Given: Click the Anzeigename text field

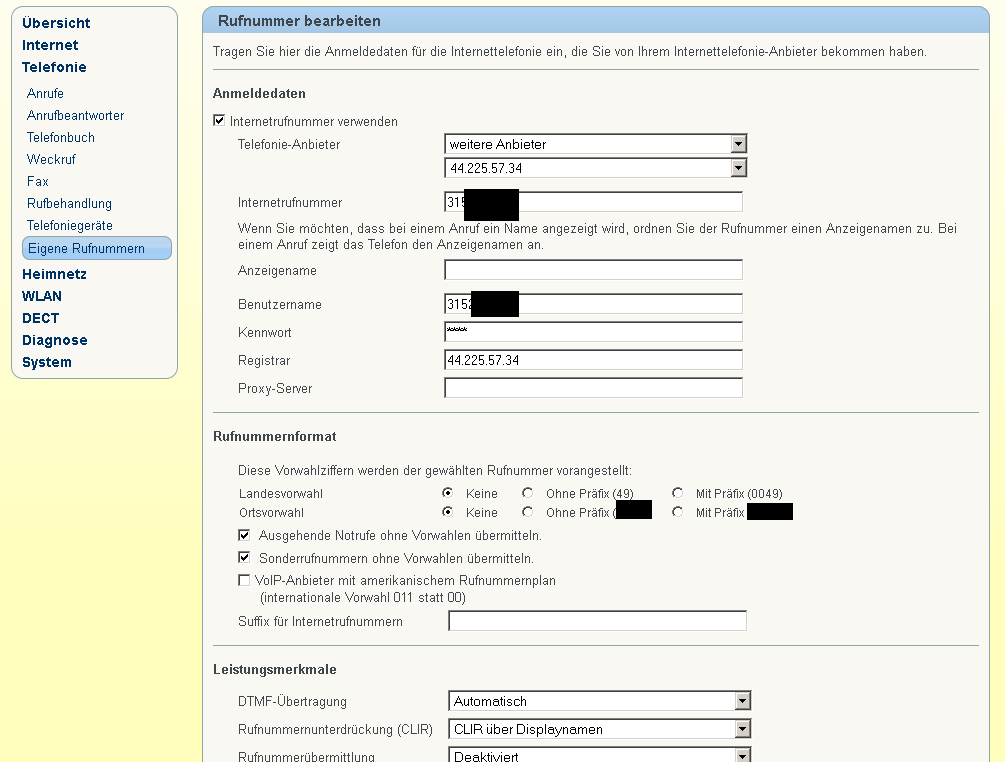Looking at the screenshot, I should [x=593, y=270].
